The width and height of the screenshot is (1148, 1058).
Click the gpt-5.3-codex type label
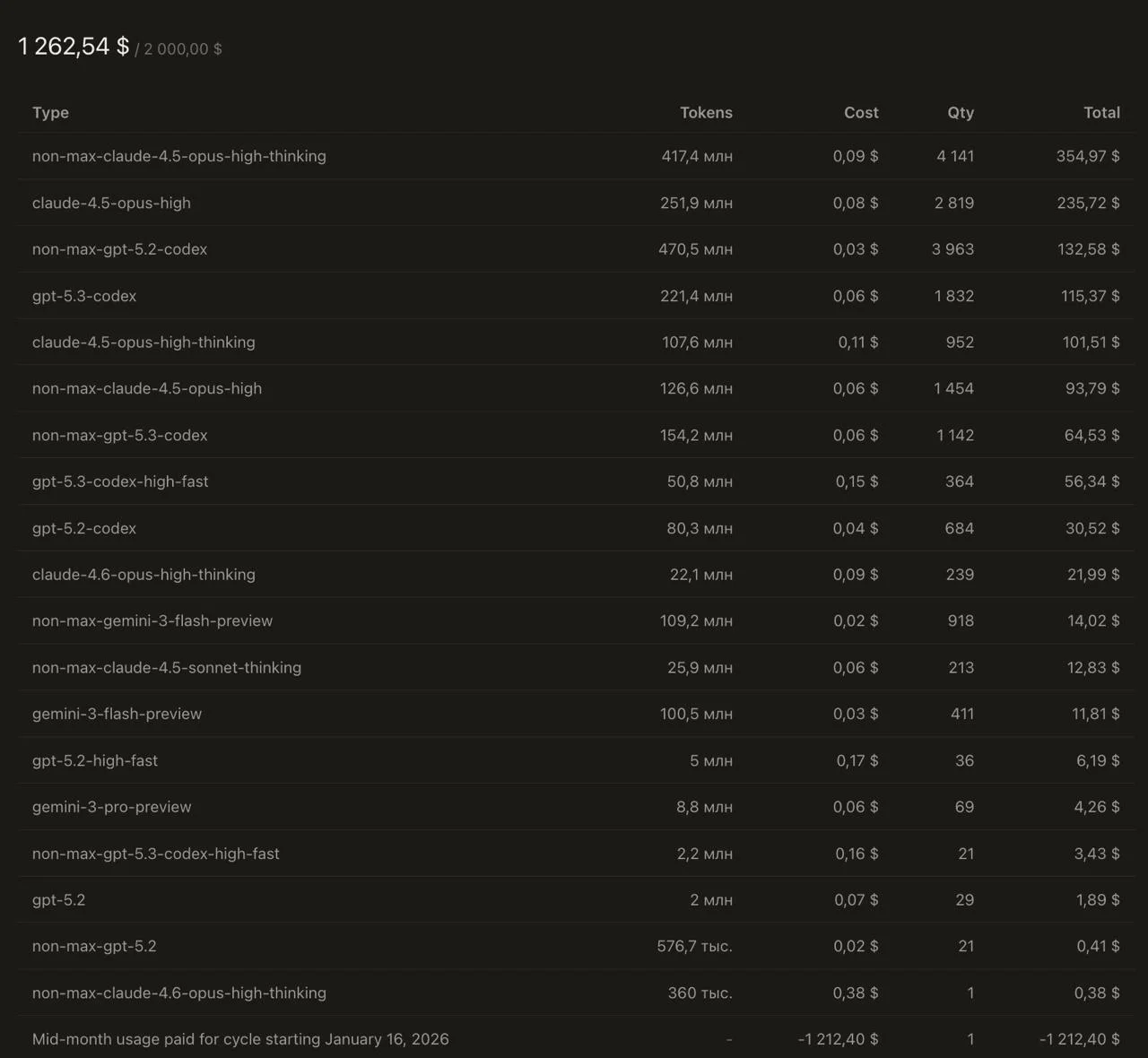[84, 296]
